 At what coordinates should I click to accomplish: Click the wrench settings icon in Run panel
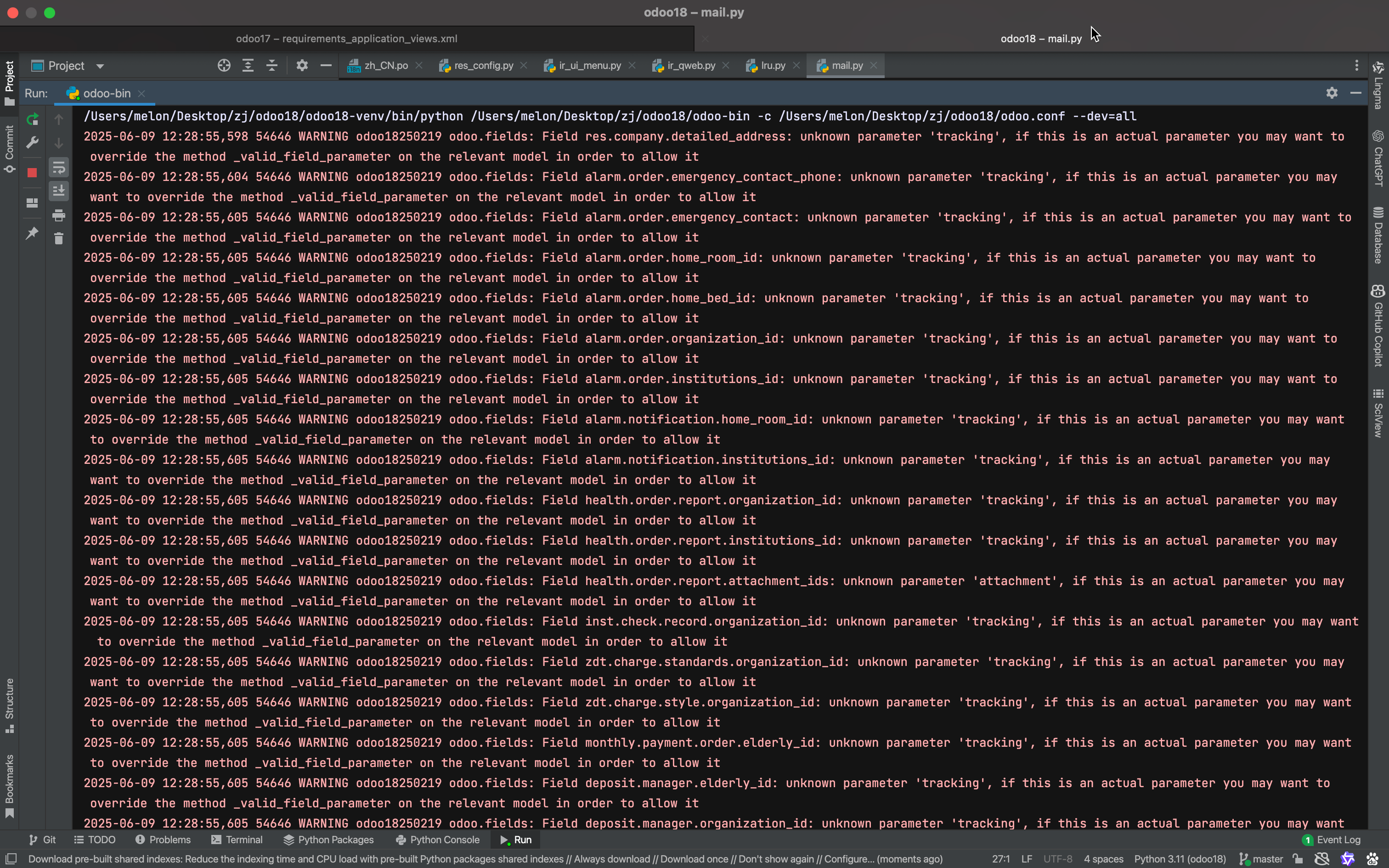(x=32, y=142)
